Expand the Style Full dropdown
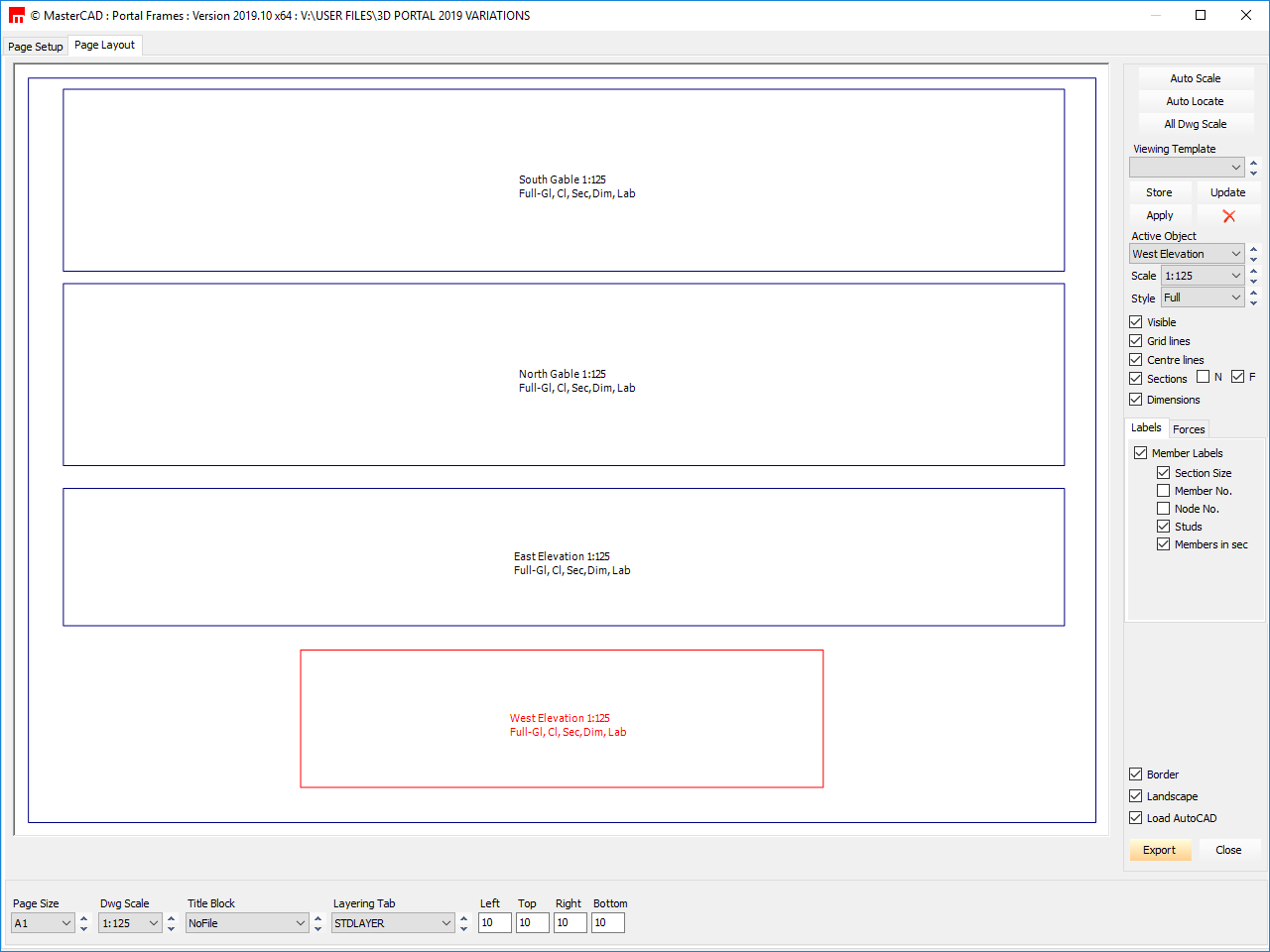Viewport: 1270px width, 952px height. (x=1203, y=297)
